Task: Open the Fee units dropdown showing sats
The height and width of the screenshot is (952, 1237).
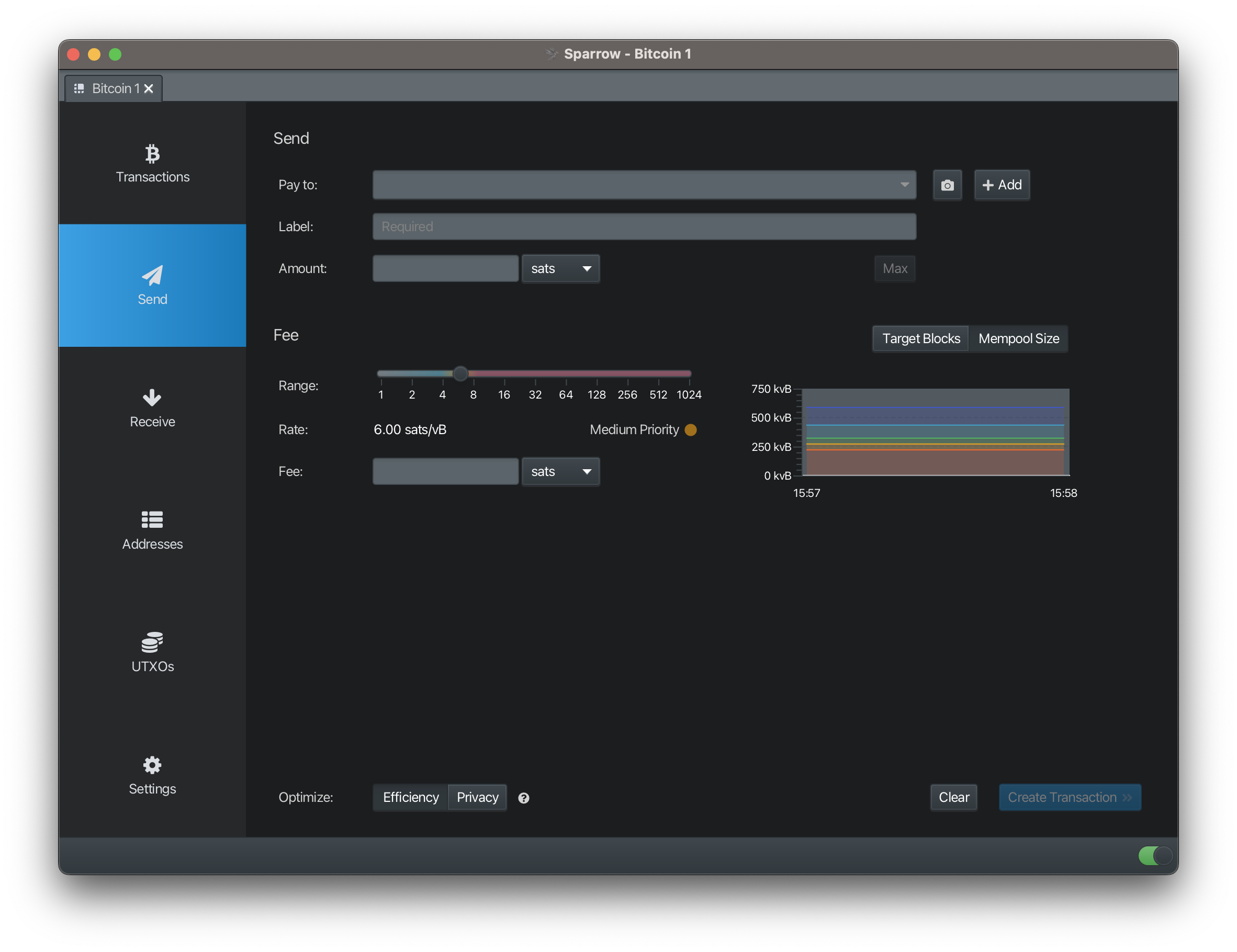Action: tap(560, 471)
